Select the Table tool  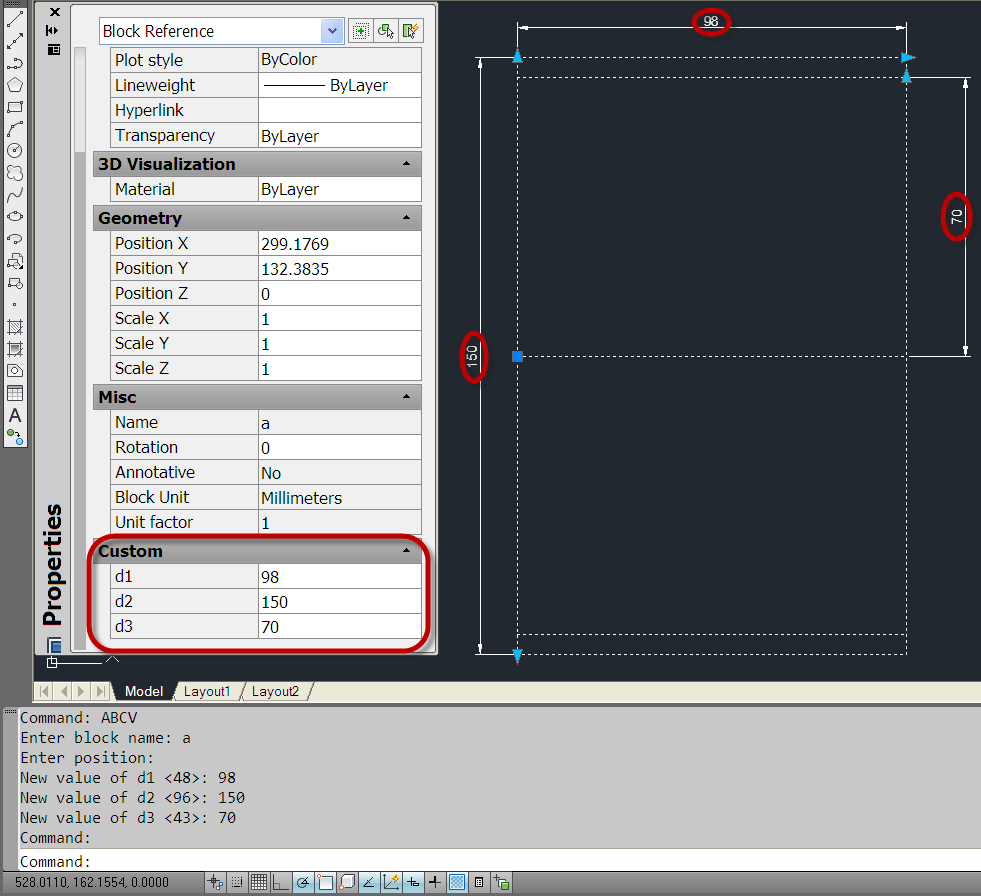click(x=14, y=393)
